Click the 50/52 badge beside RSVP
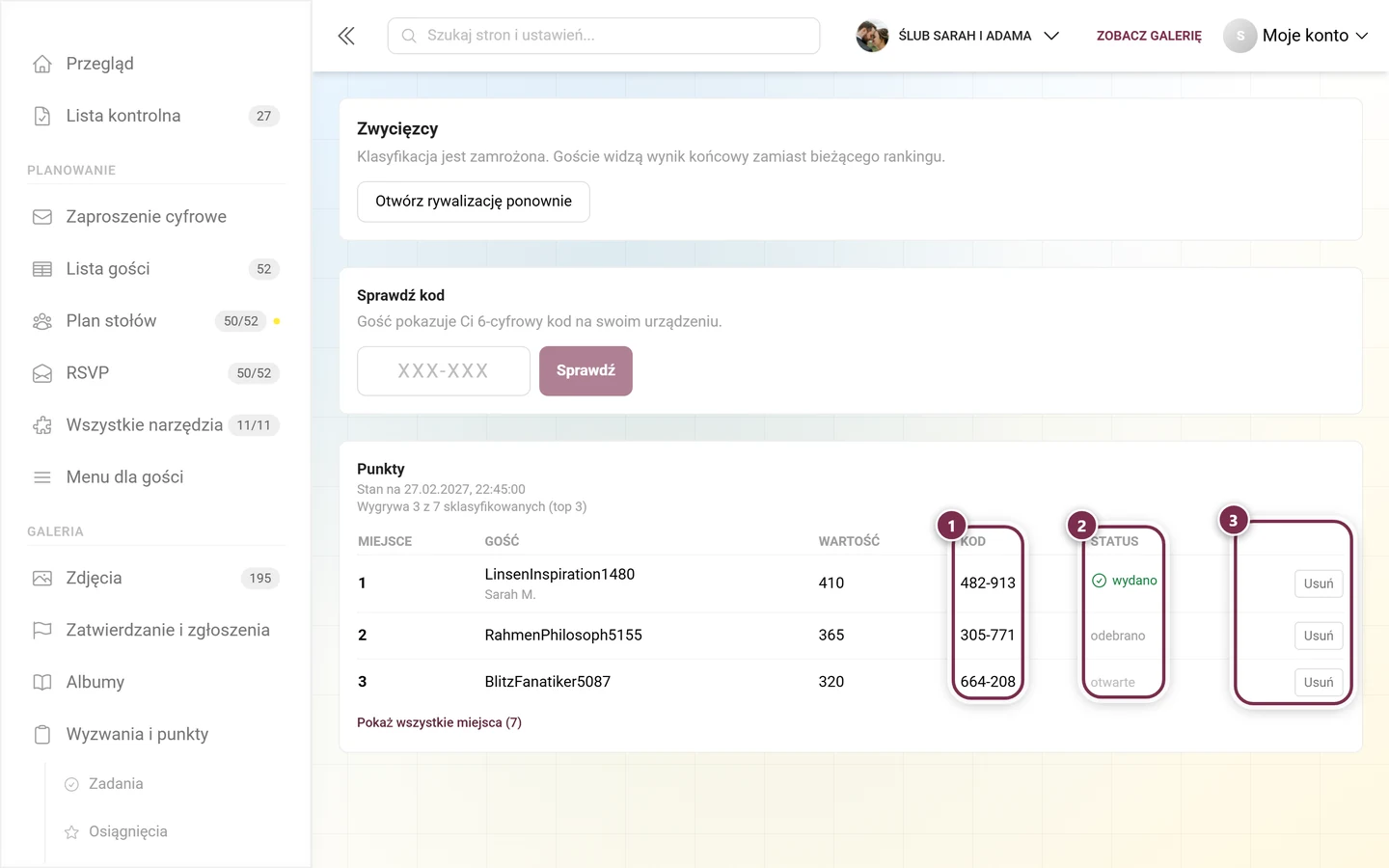1389x868 pixels. click(x=254, y=373)
